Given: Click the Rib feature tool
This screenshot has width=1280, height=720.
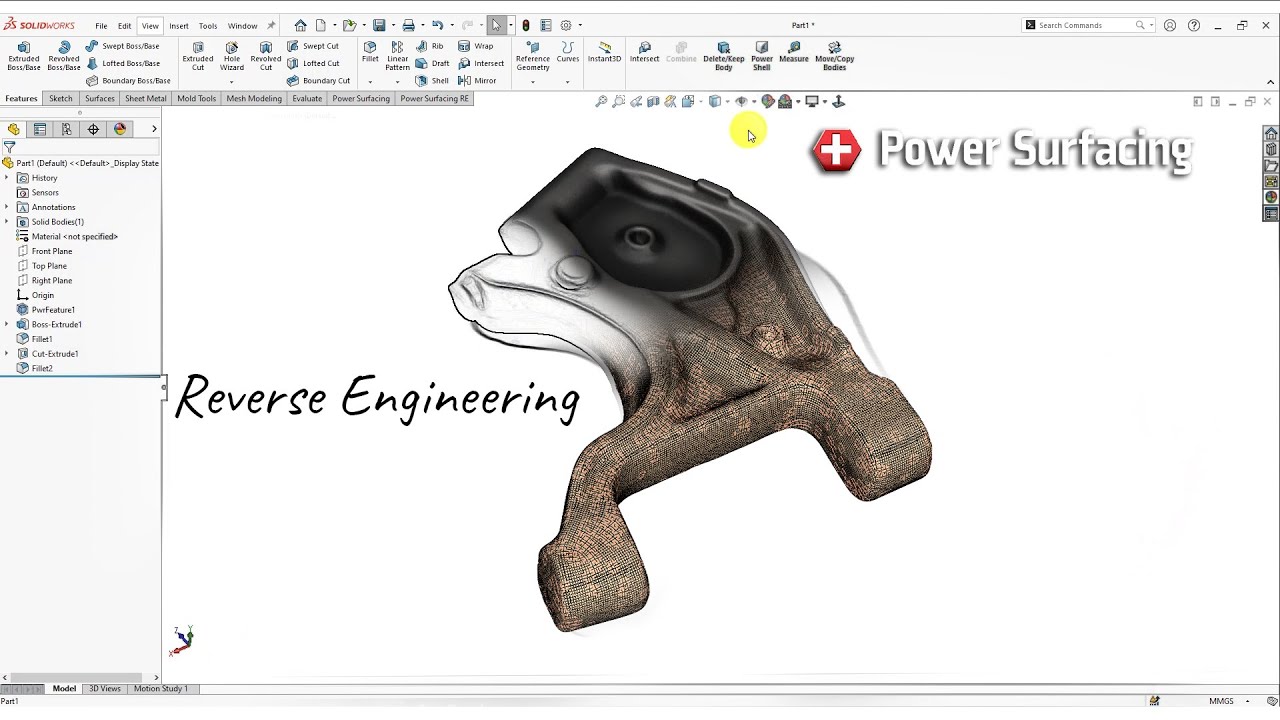Looking at the screenshot, I should pyautogui.click(x=430, y=46).
